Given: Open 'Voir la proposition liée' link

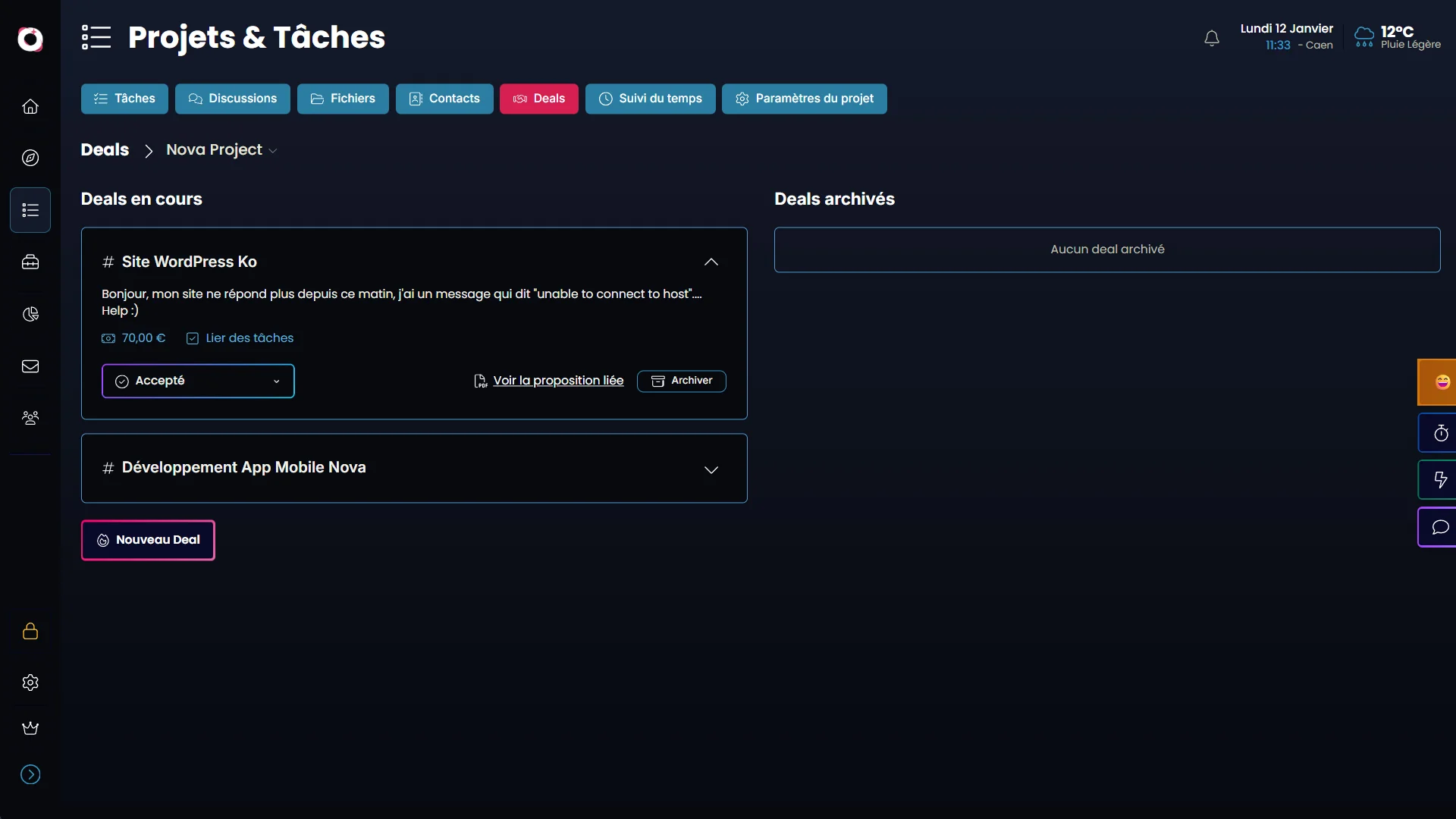Looking at the screenshot, I should (x=557, y=381).
